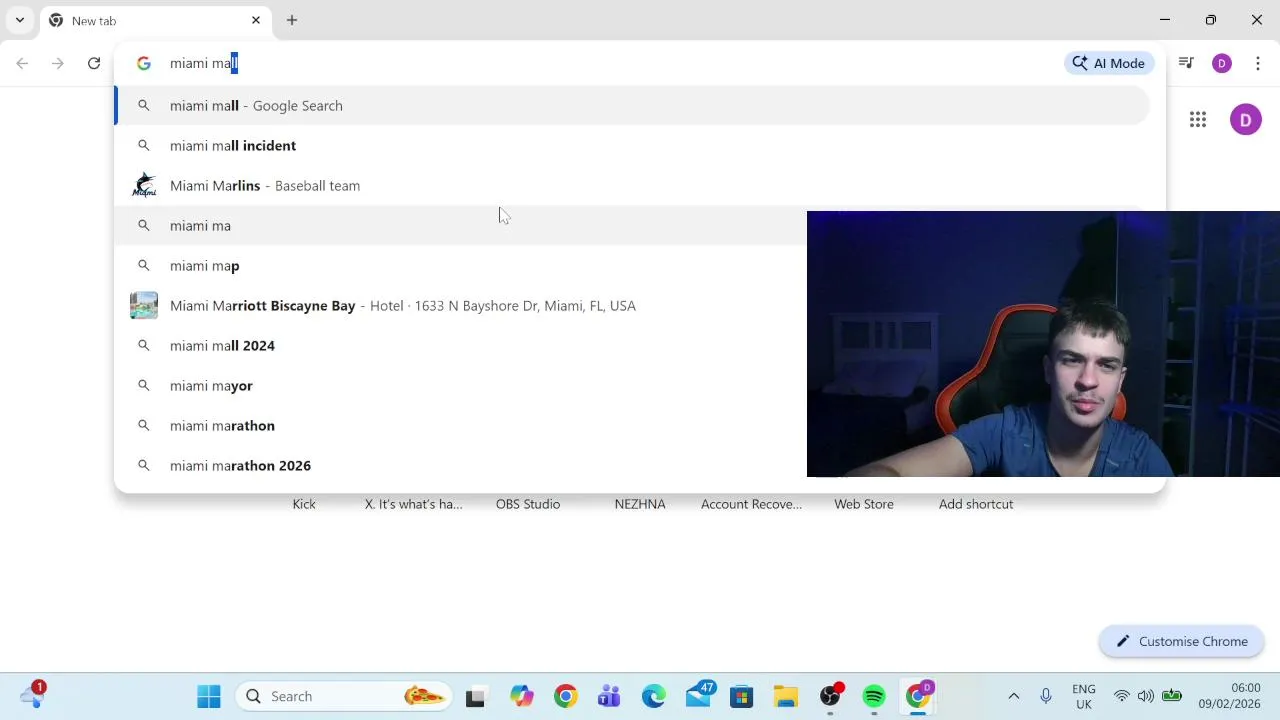Click the AI Mode button in address bar
Image resolution: width=1280 pixels, height=720 pixels.
pyautogui.click(x=1108, y=63)
